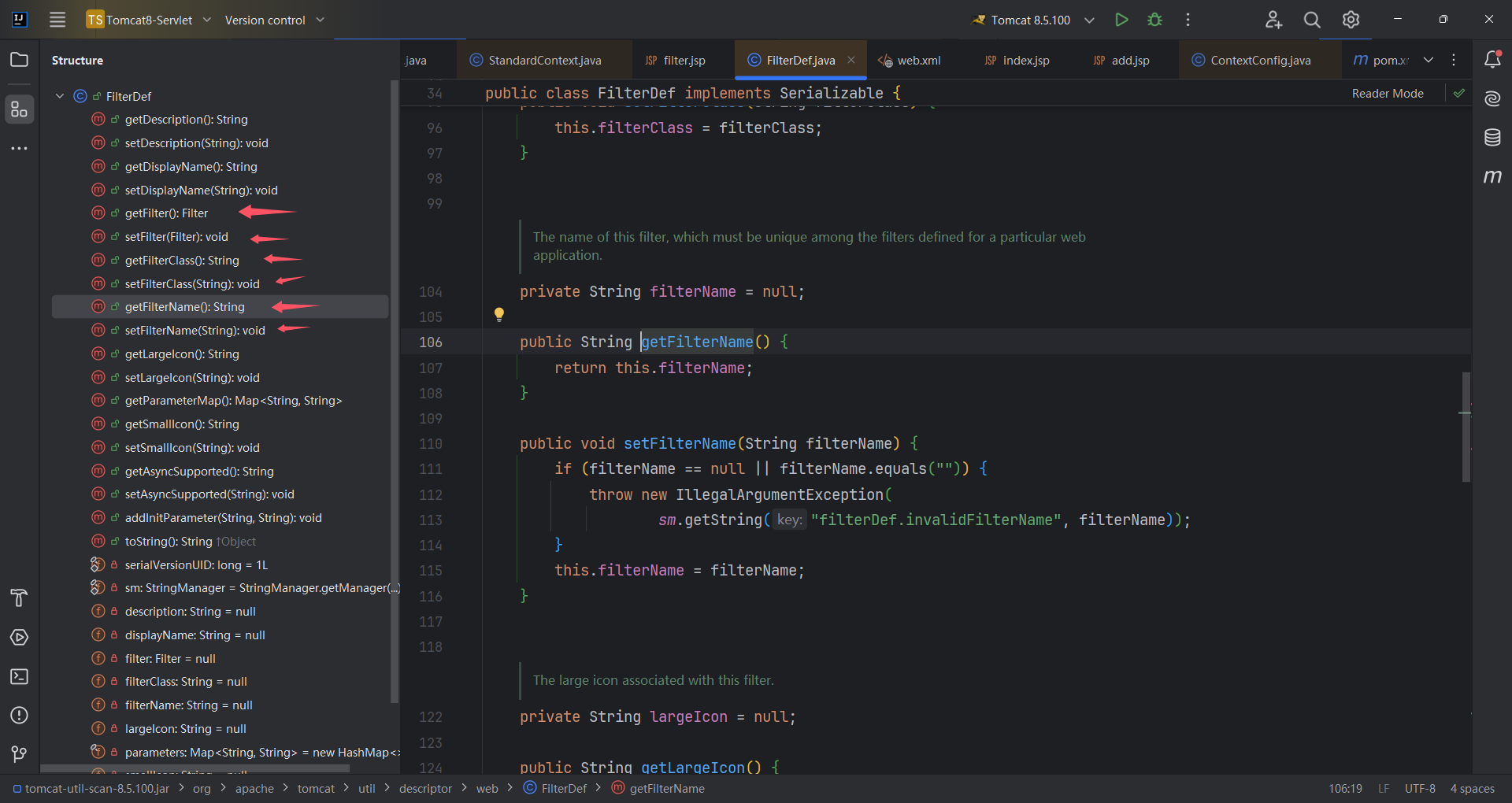Screen dimensions: 1512x803
Task: Open the Problems tool window icon
Action: click(x=19, y=716)
